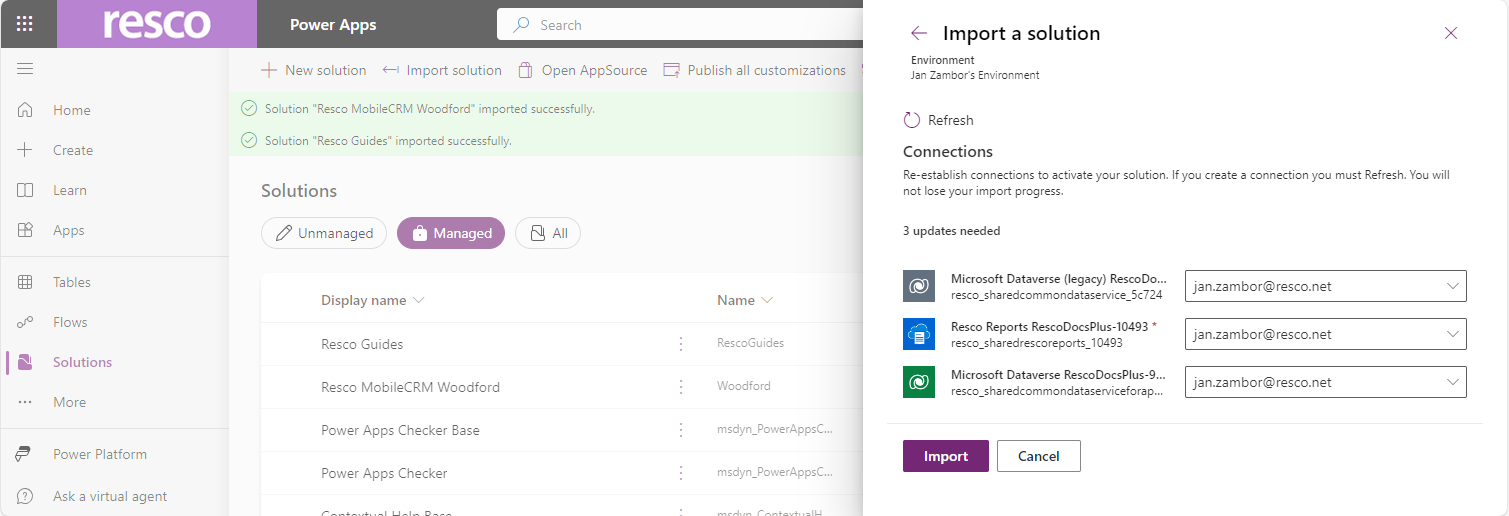Viewport: 1509px width, 516px height.
Task: Open Resco MobileCRM Woodford solution
Action: [410, 387]
